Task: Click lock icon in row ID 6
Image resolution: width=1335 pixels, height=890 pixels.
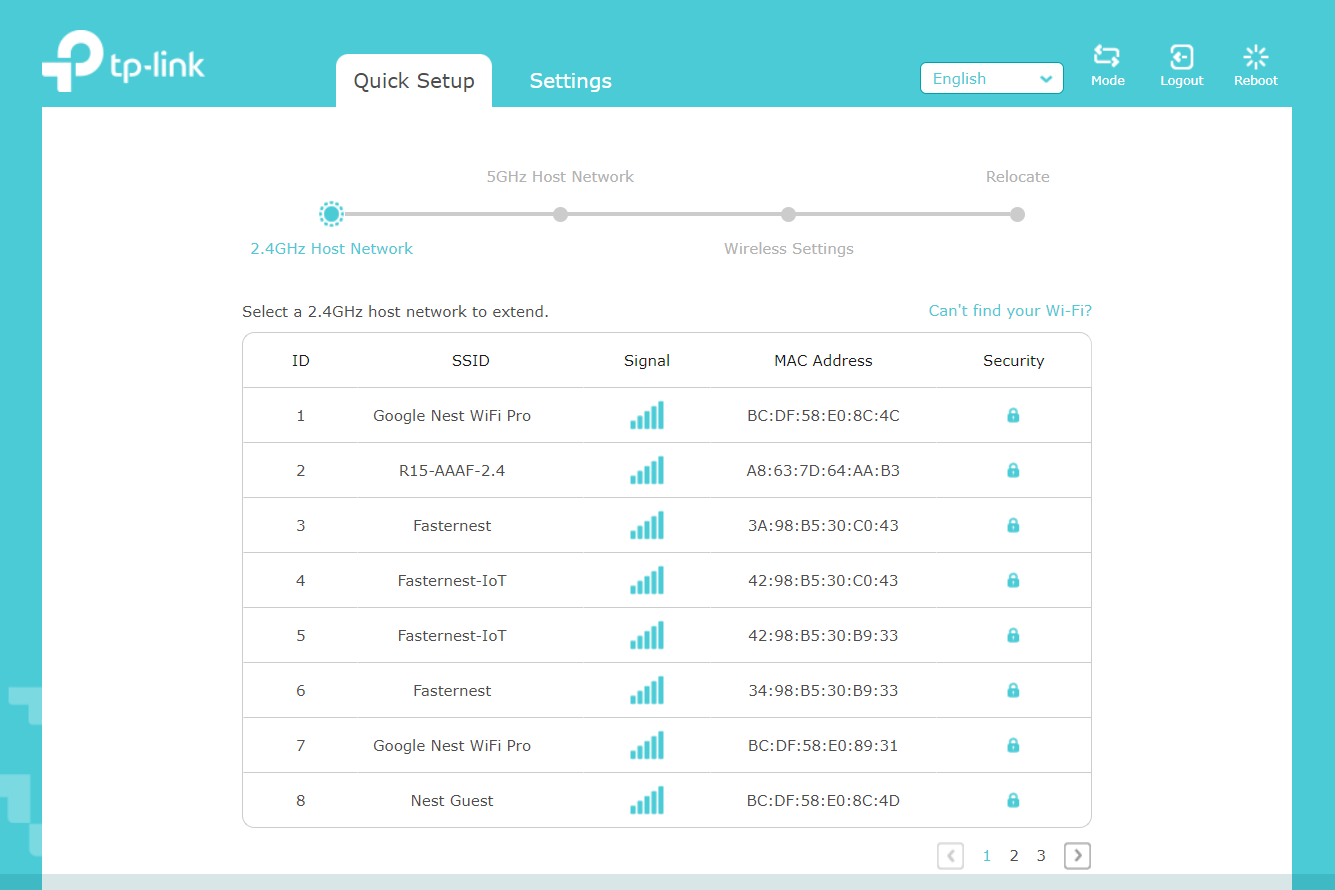Action: point(1013,690)
